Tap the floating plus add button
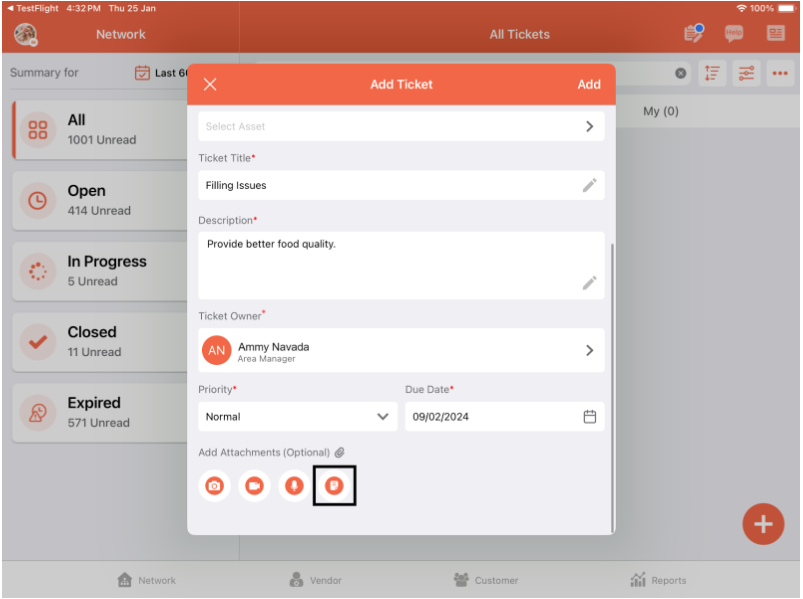The height and width of the screenshot is (599, 803). (x=763, y=524)
